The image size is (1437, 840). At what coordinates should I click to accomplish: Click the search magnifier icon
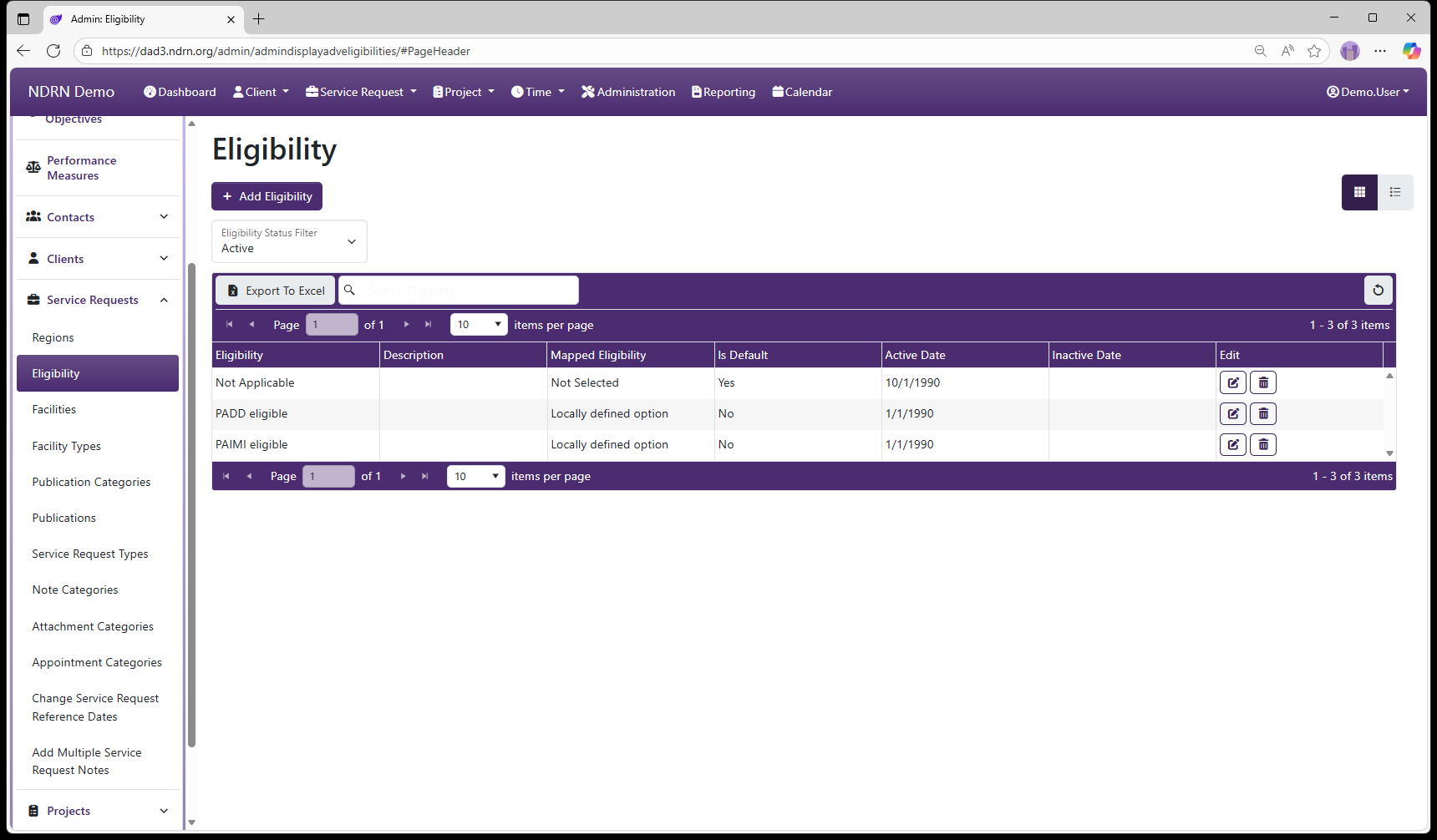pos(350,290)
